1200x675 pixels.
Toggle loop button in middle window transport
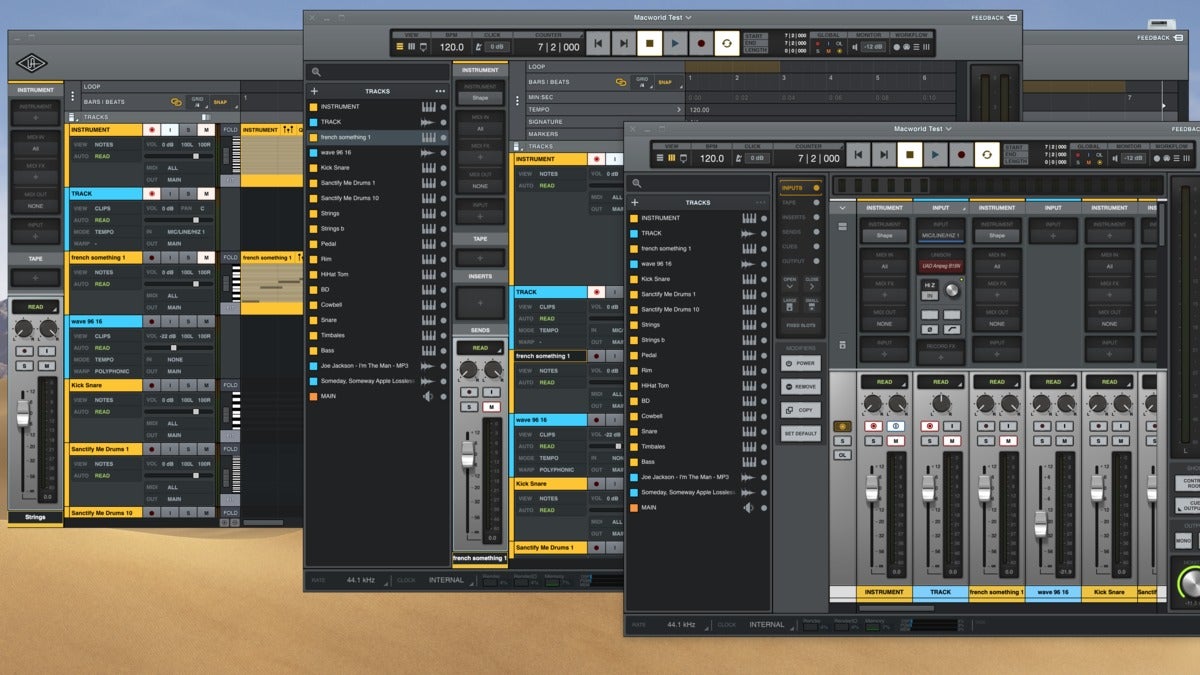point(726,44)
